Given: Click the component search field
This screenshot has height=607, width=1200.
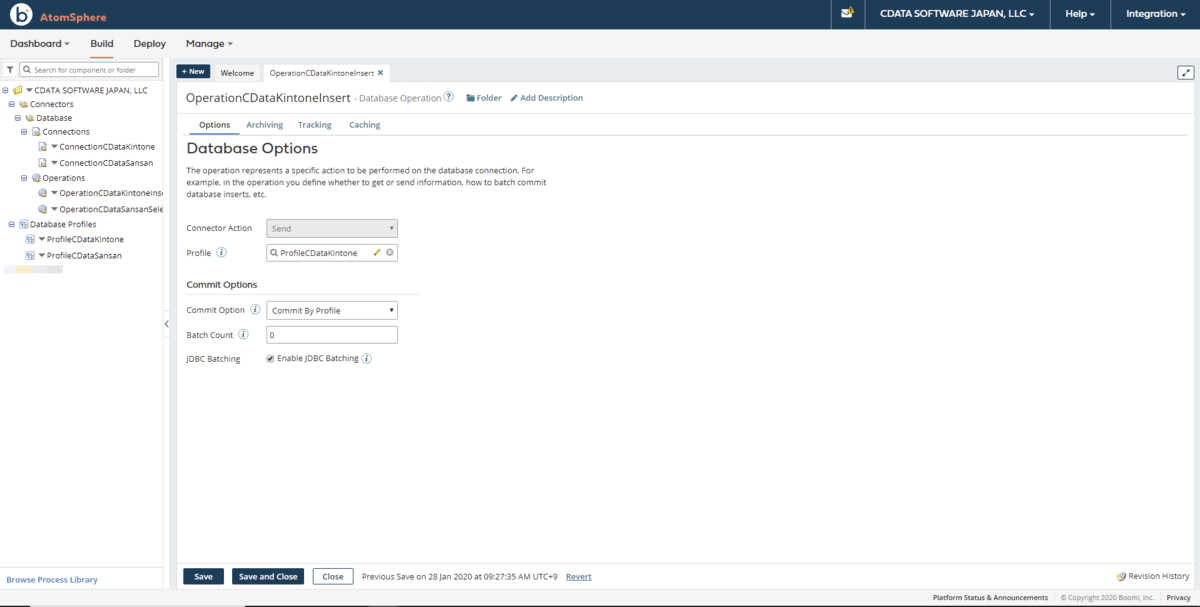Looking at the screenshot, I should [x=90, y=70].
